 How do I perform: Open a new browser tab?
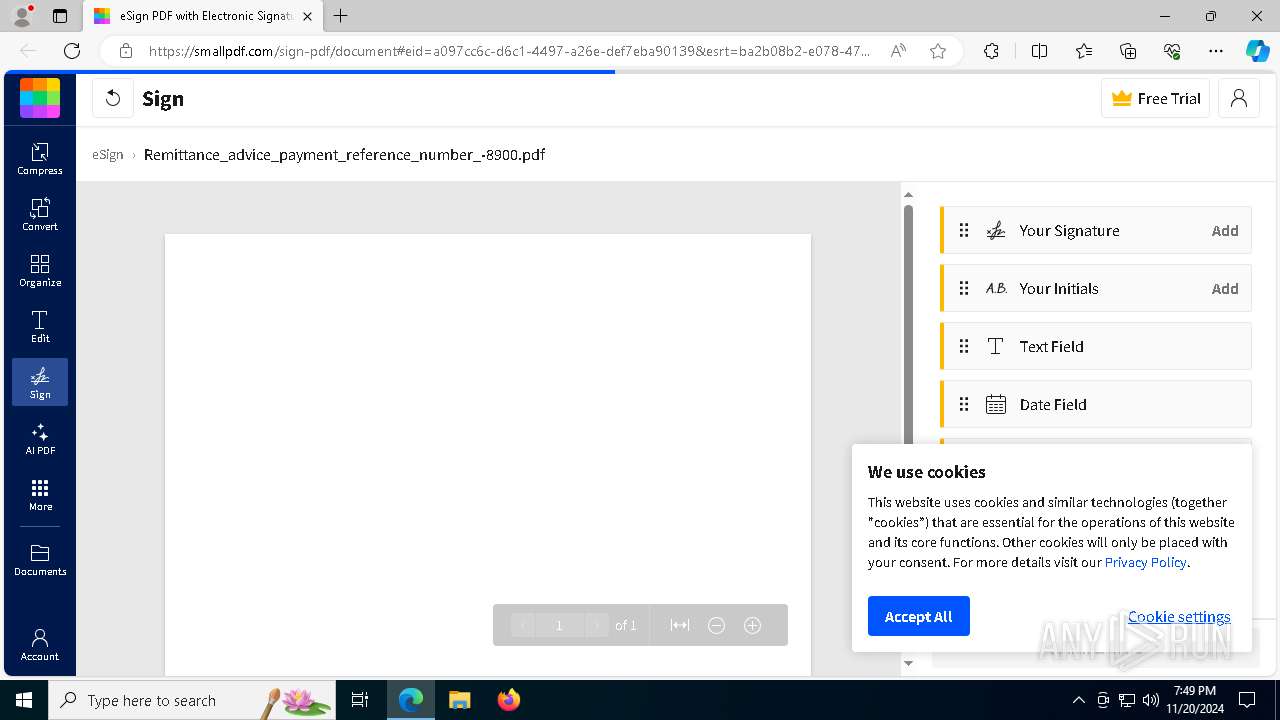[x=341, y=16]
